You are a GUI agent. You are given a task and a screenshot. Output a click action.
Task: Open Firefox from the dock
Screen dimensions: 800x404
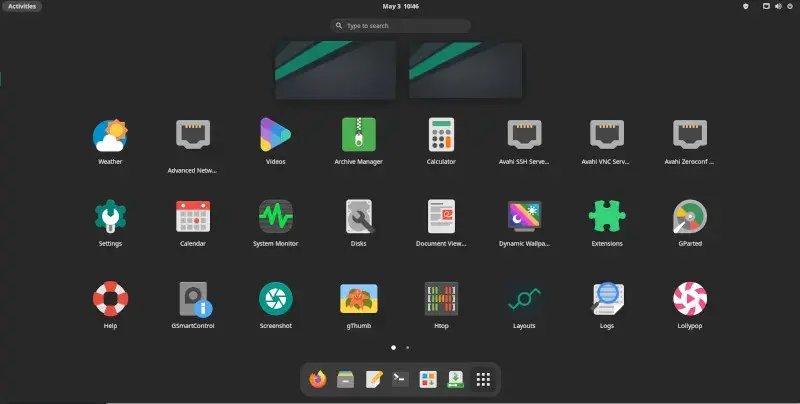[319, 379]
